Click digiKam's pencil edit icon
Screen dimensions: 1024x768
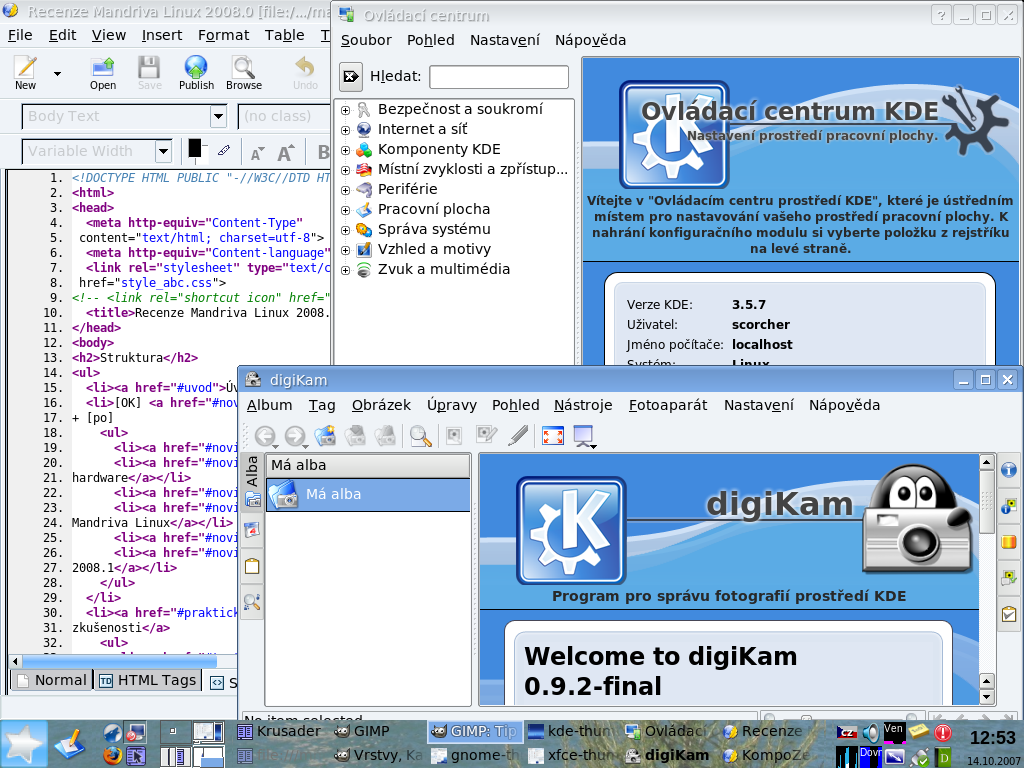(519, 436)
